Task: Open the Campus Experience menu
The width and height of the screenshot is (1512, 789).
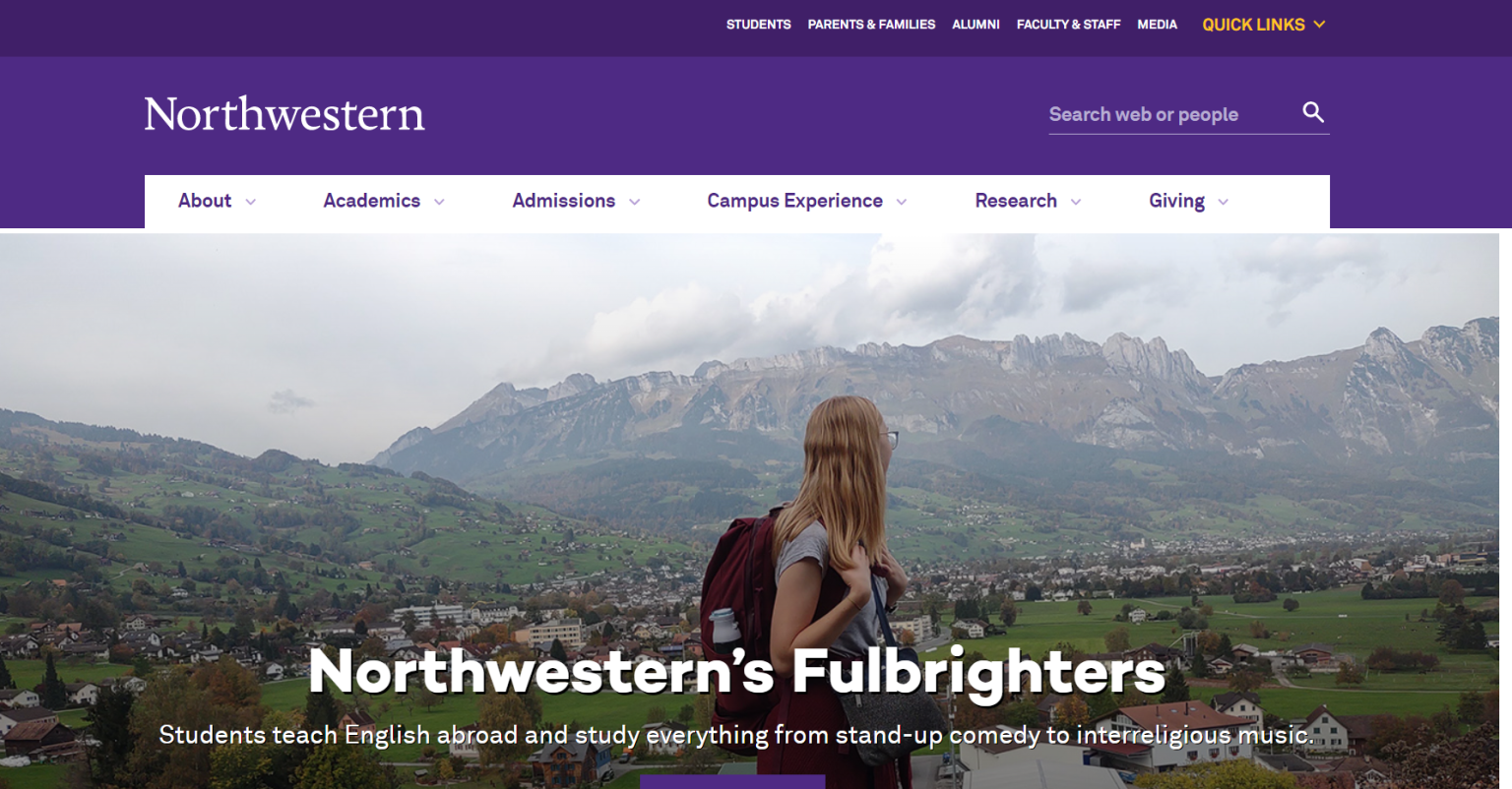Action: point(794,201)
